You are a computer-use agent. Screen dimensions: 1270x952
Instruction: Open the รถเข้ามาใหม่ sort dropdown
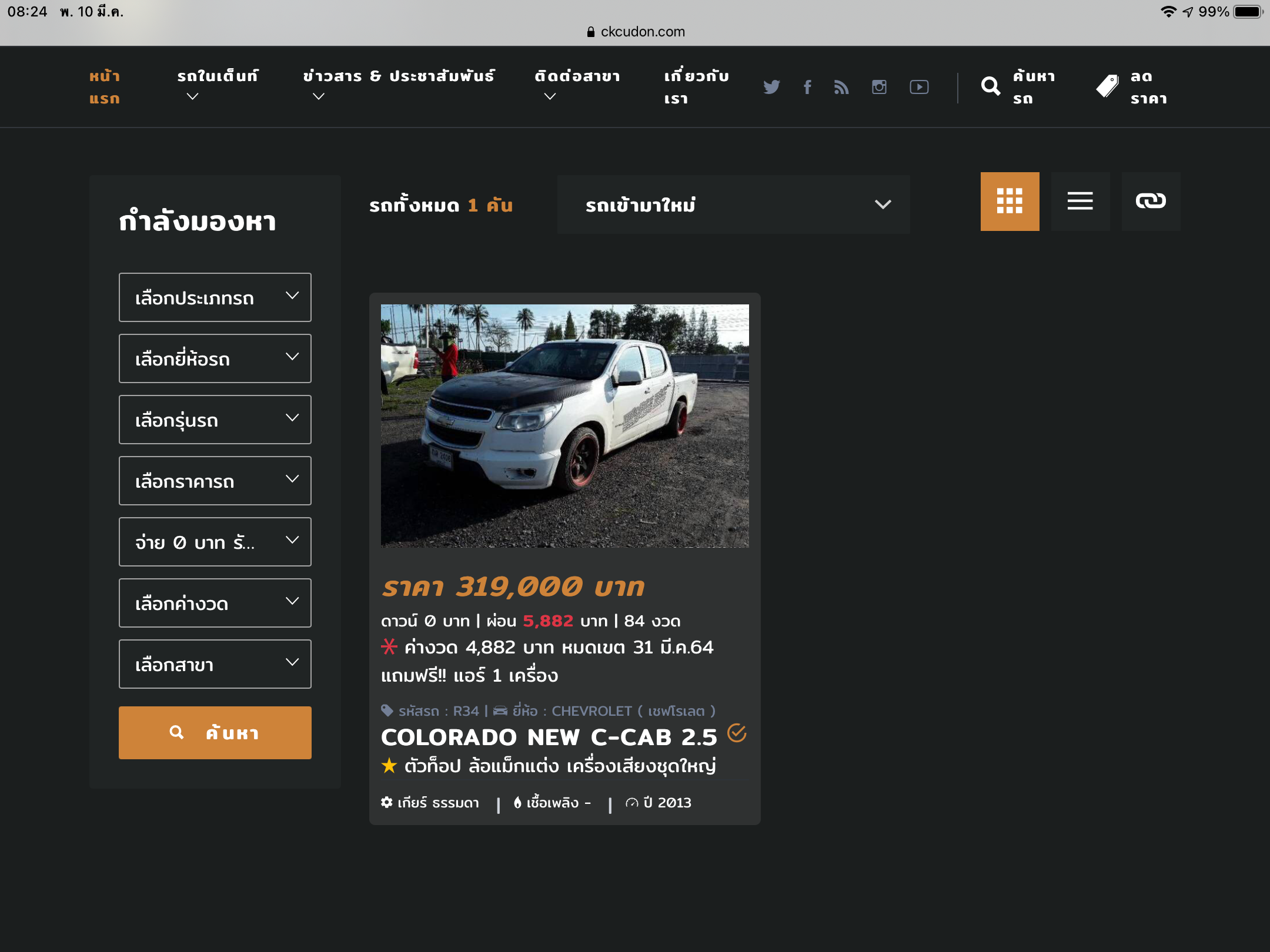tap(733, 205)
